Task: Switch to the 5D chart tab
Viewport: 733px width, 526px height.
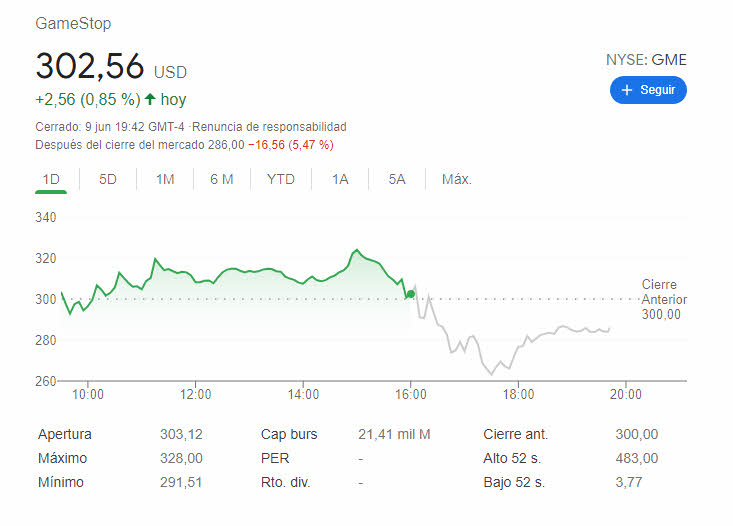Action: (108, 179)
